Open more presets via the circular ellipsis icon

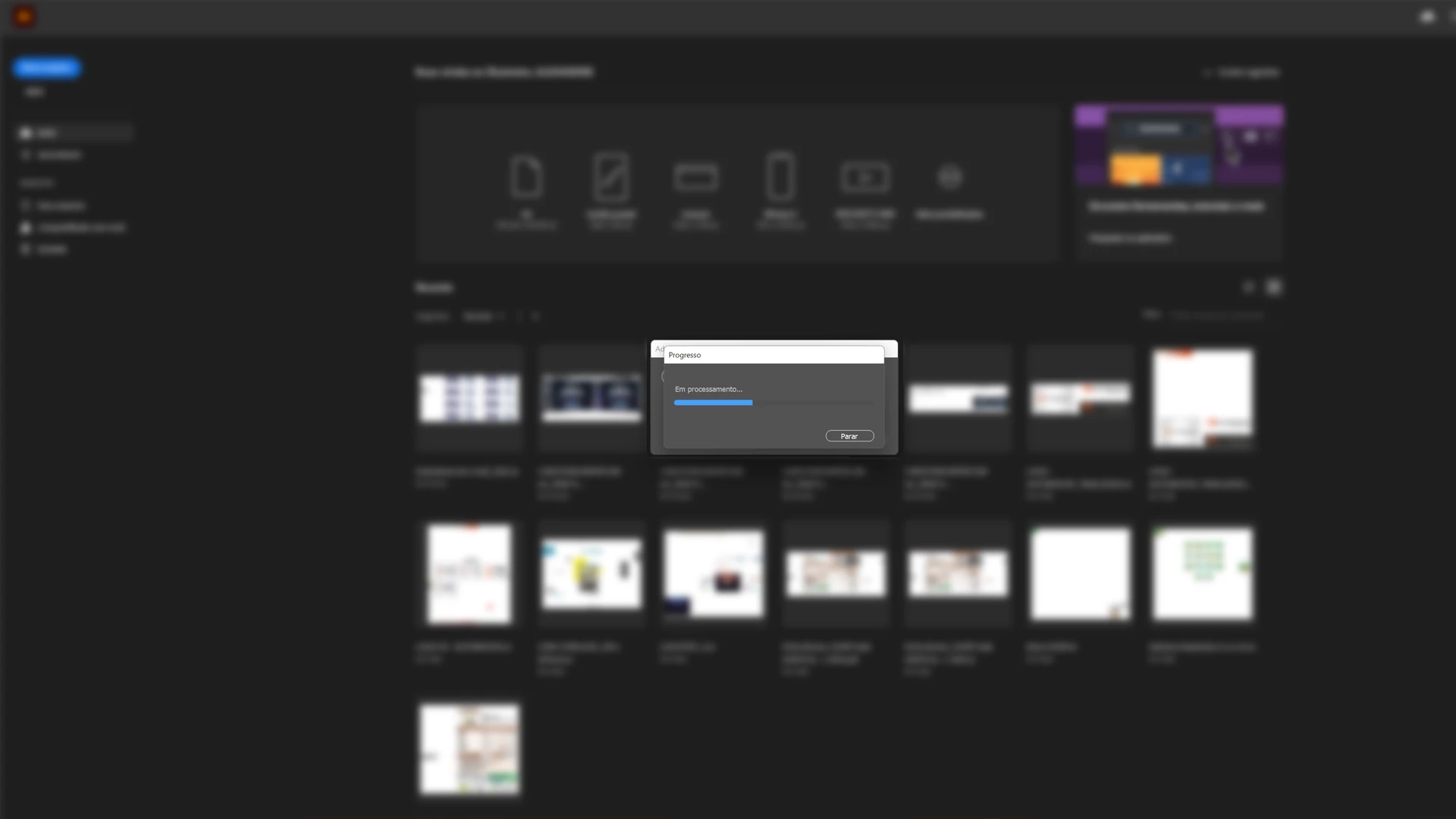[x=950, y=177]
